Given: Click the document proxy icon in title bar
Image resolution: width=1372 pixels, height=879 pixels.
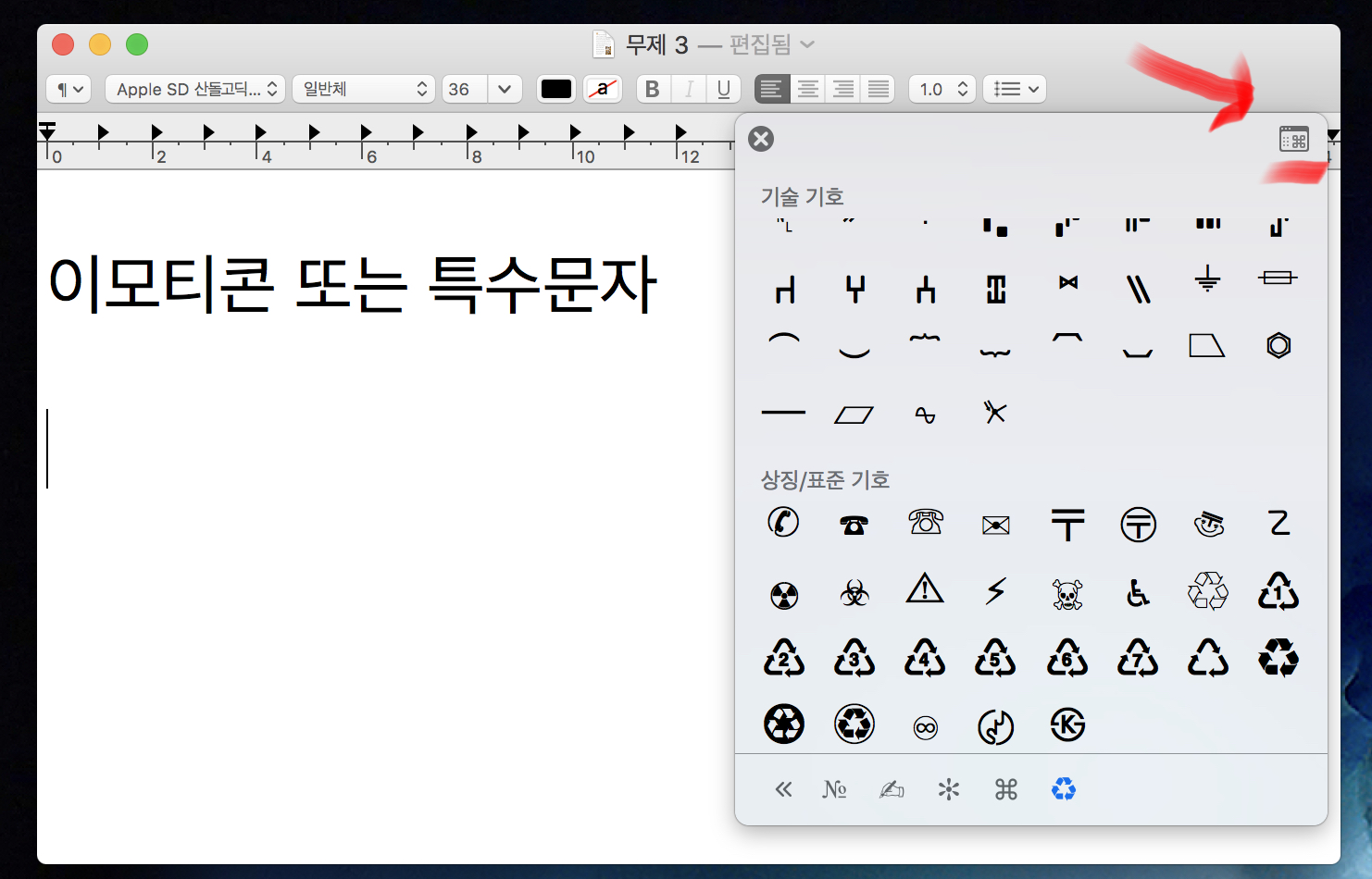Looking at the screenshot, I should tap(604, 44).
